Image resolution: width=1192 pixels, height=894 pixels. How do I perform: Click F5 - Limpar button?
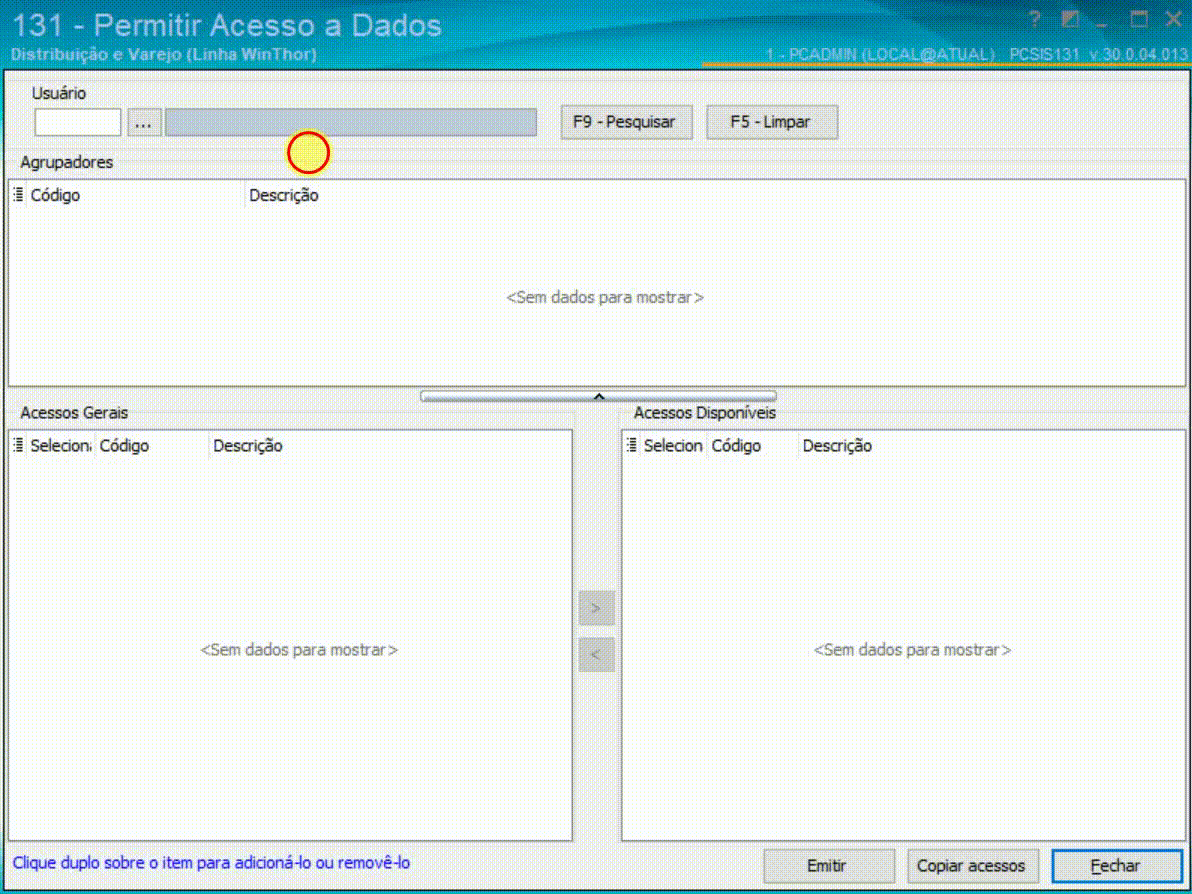pyautogui.click(x=772, y=122)
